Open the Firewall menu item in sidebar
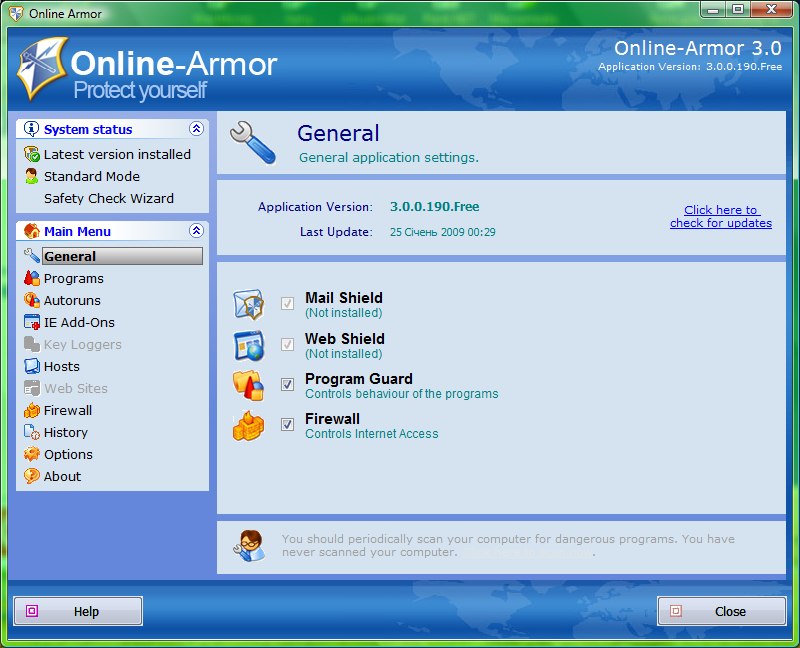800x648 pixels. [x=68, y=410]
